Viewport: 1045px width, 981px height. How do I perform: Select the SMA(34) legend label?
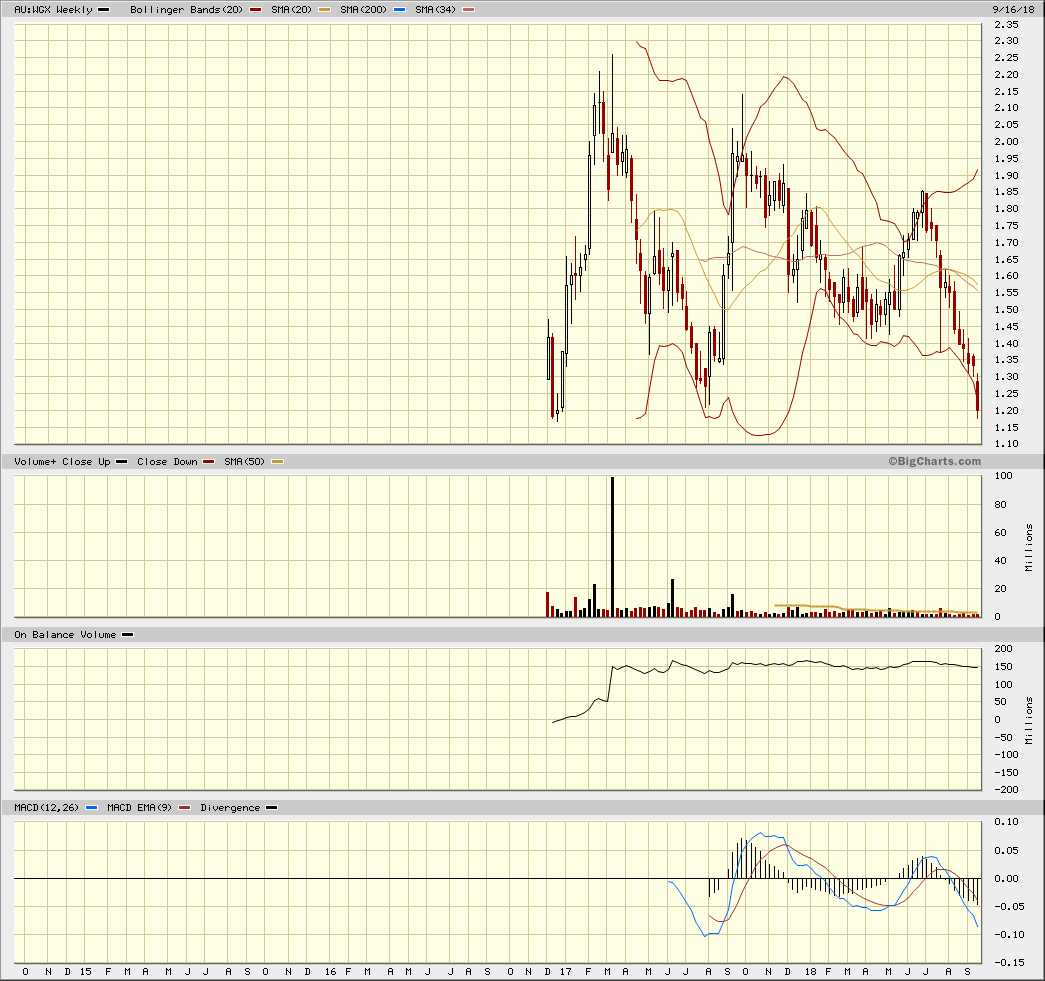click(435, 10)
